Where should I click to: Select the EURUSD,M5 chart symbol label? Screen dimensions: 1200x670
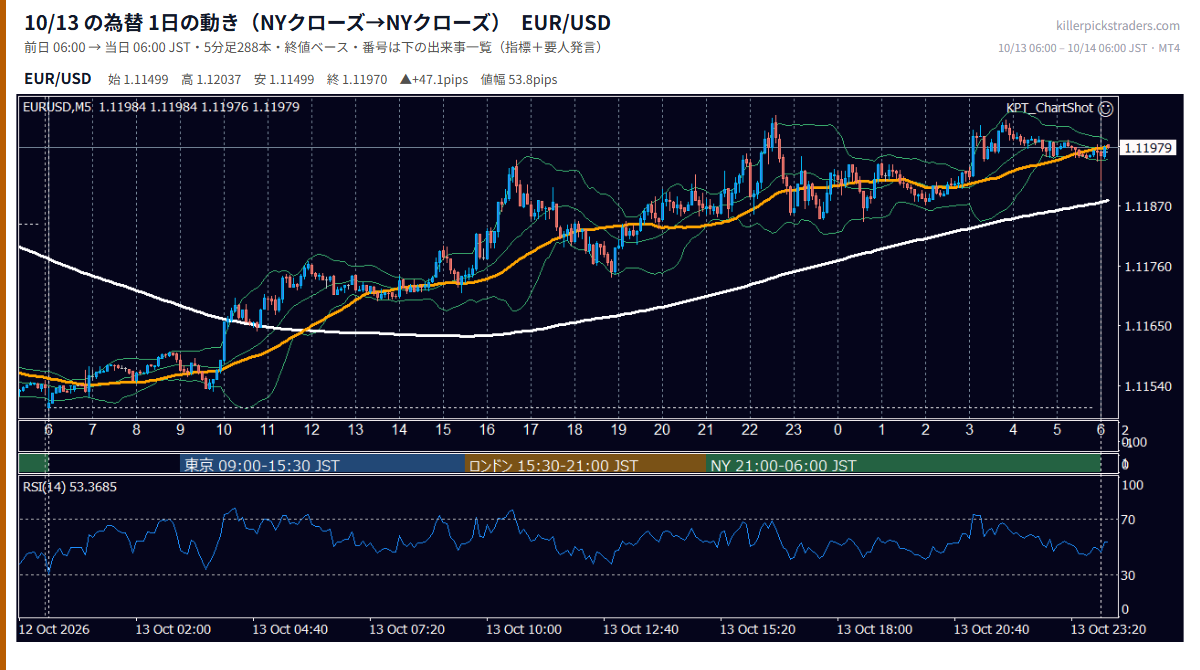point(56,106)
